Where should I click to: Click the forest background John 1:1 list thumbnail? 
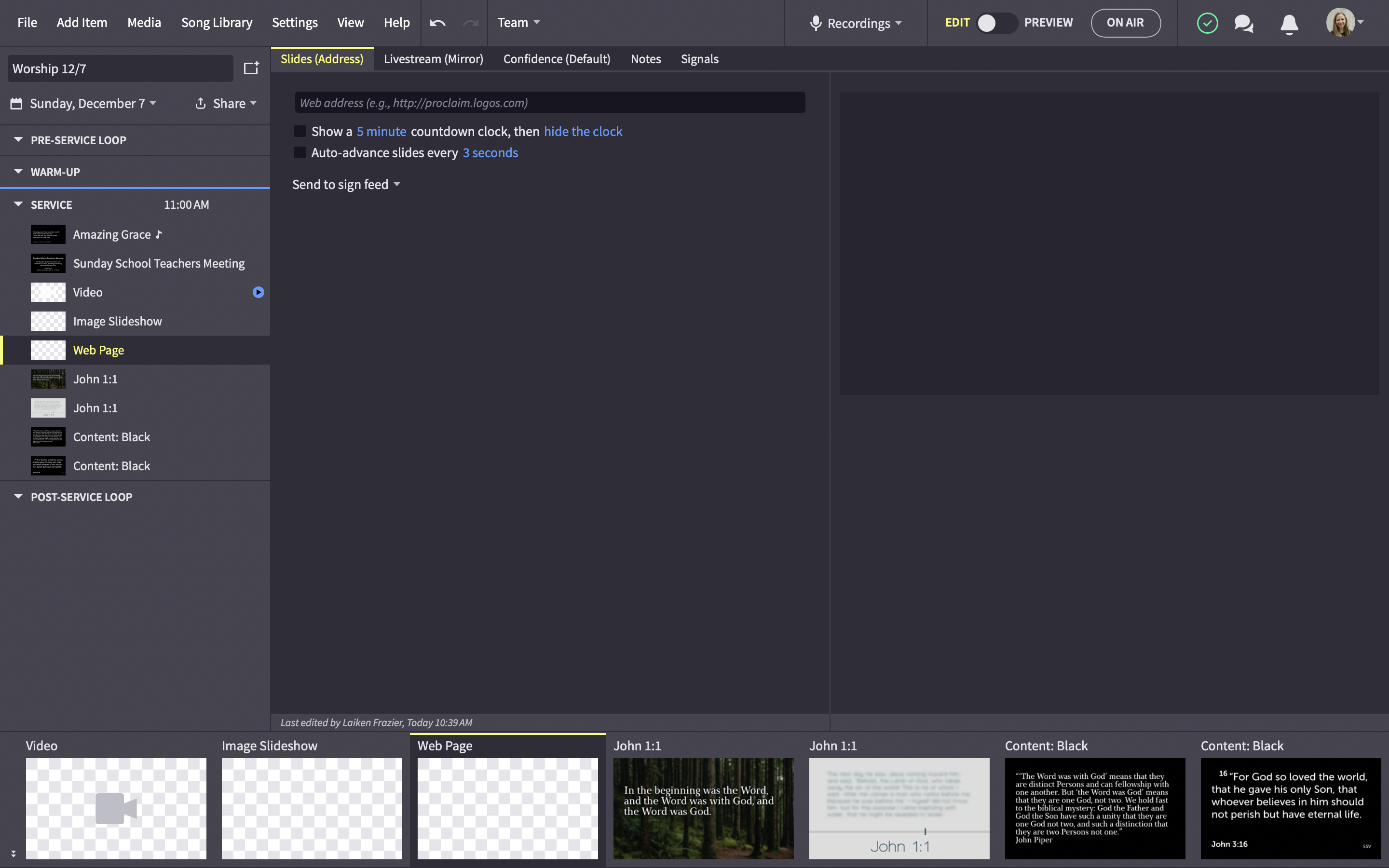48,379
